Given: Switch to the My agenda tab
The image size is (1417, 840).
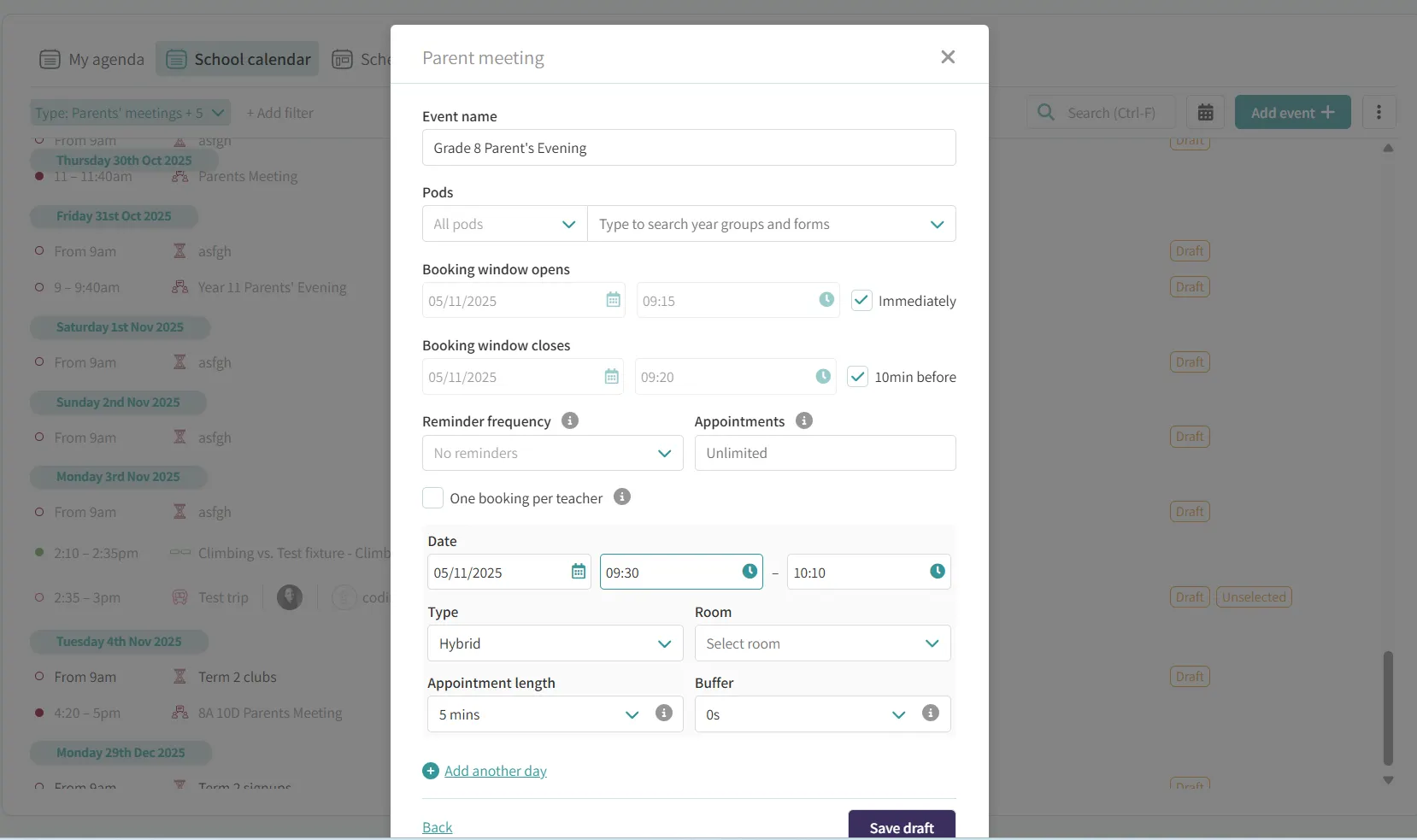Looking at the screenshot, I should point(92,59).
